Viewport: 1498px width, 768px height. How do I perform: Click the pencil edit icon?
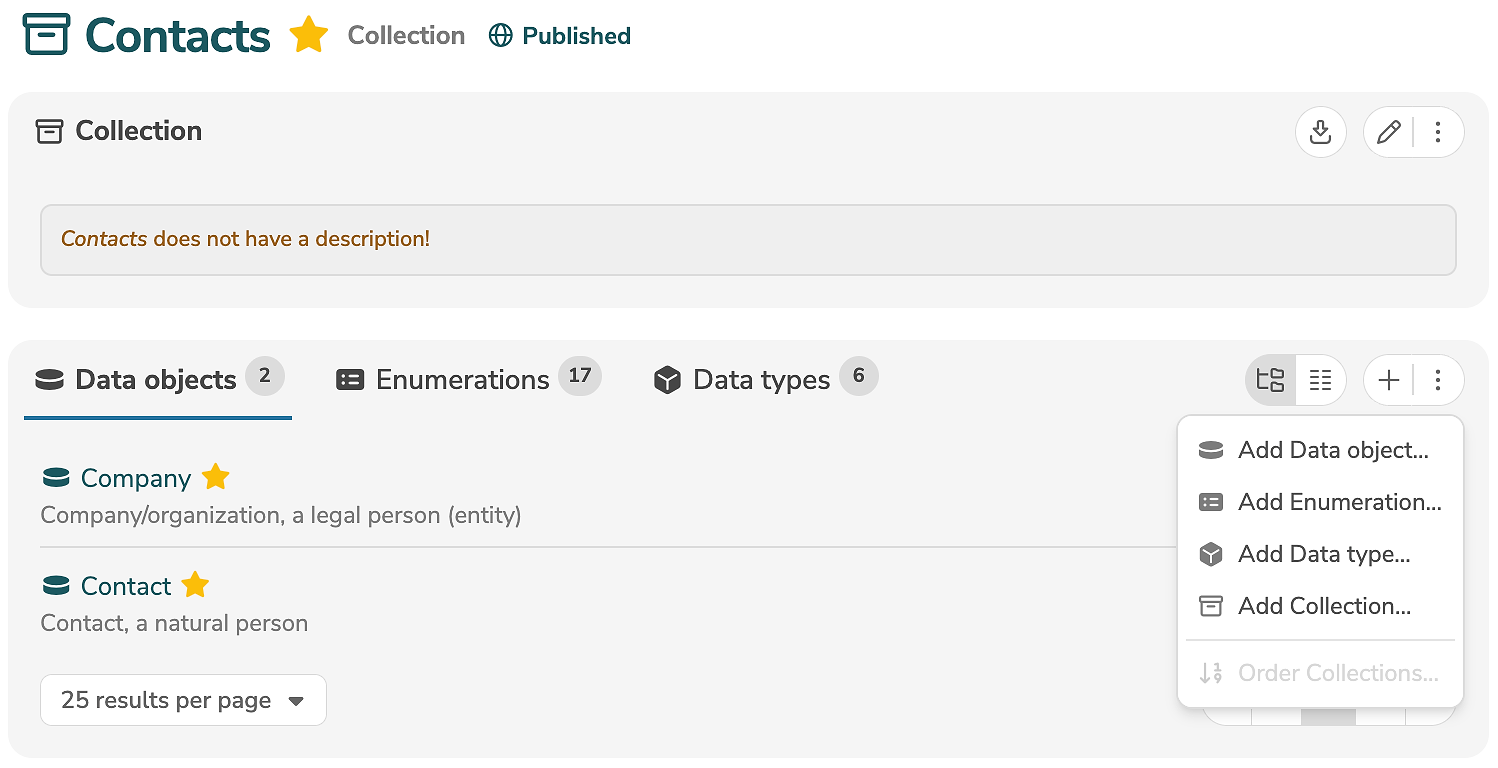pos(1388,132)
